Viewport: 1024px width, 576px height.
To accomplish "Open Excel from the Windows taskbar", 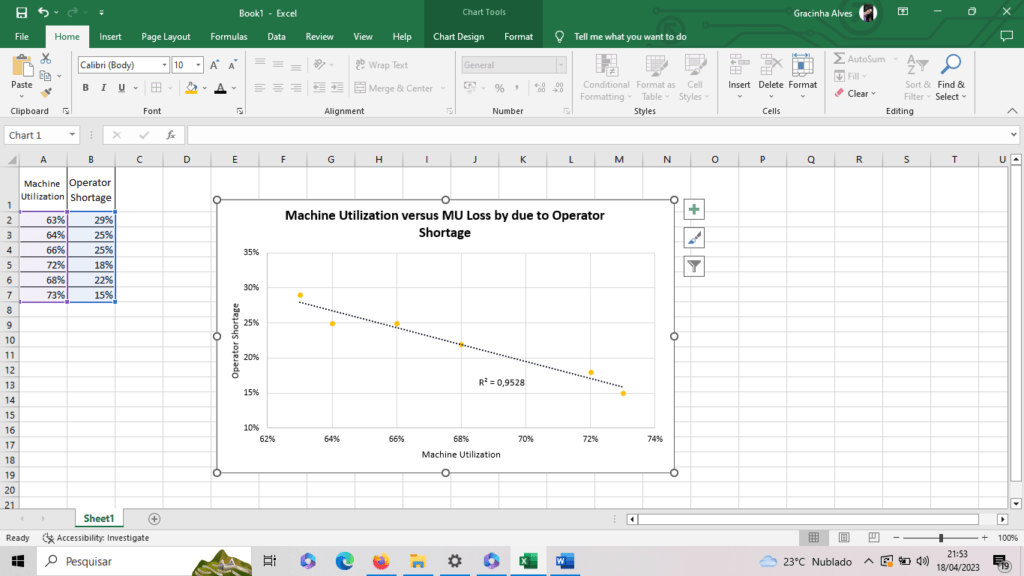I will pos(528,561).
